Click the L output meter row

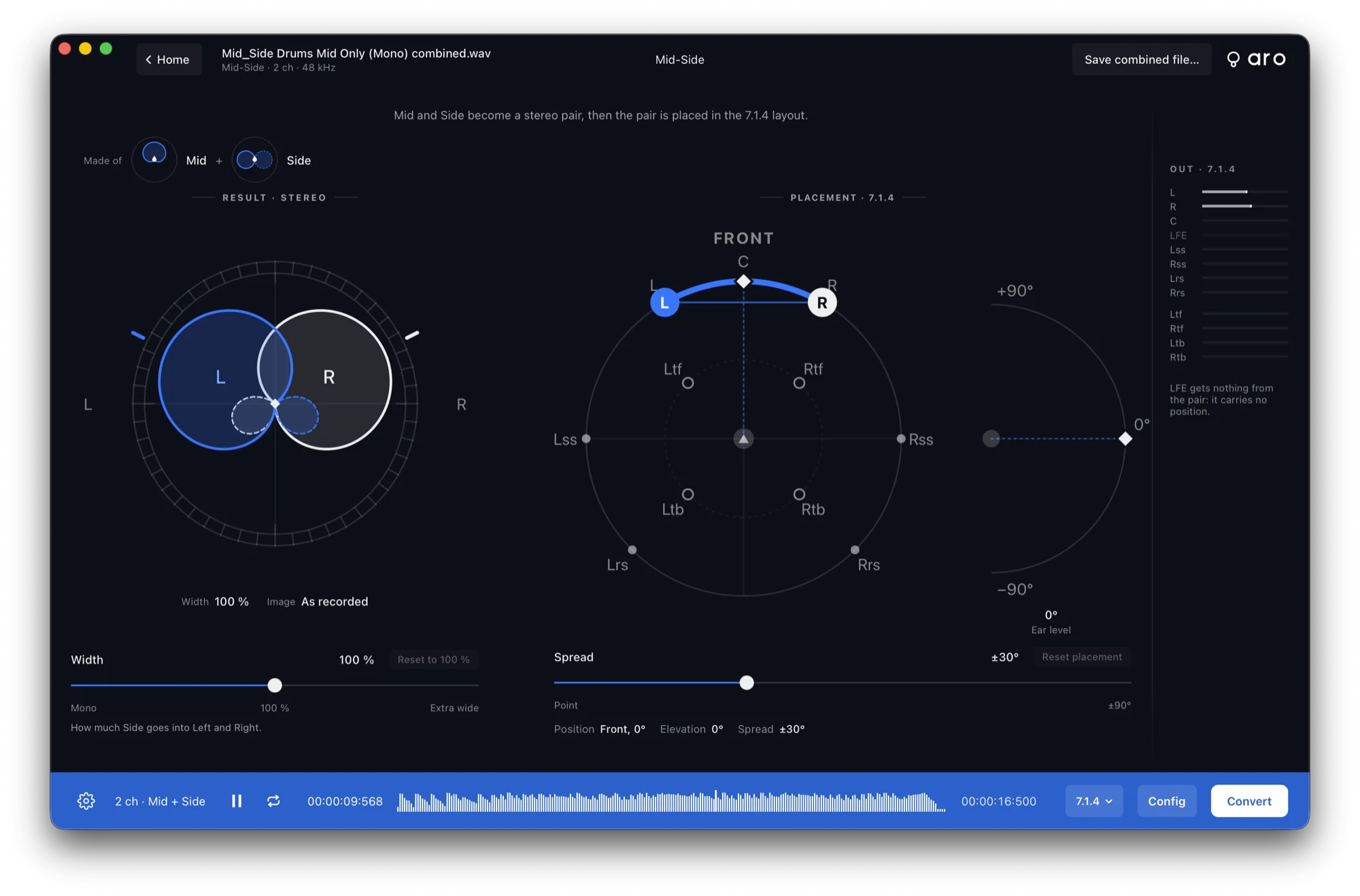(1229, 192)
